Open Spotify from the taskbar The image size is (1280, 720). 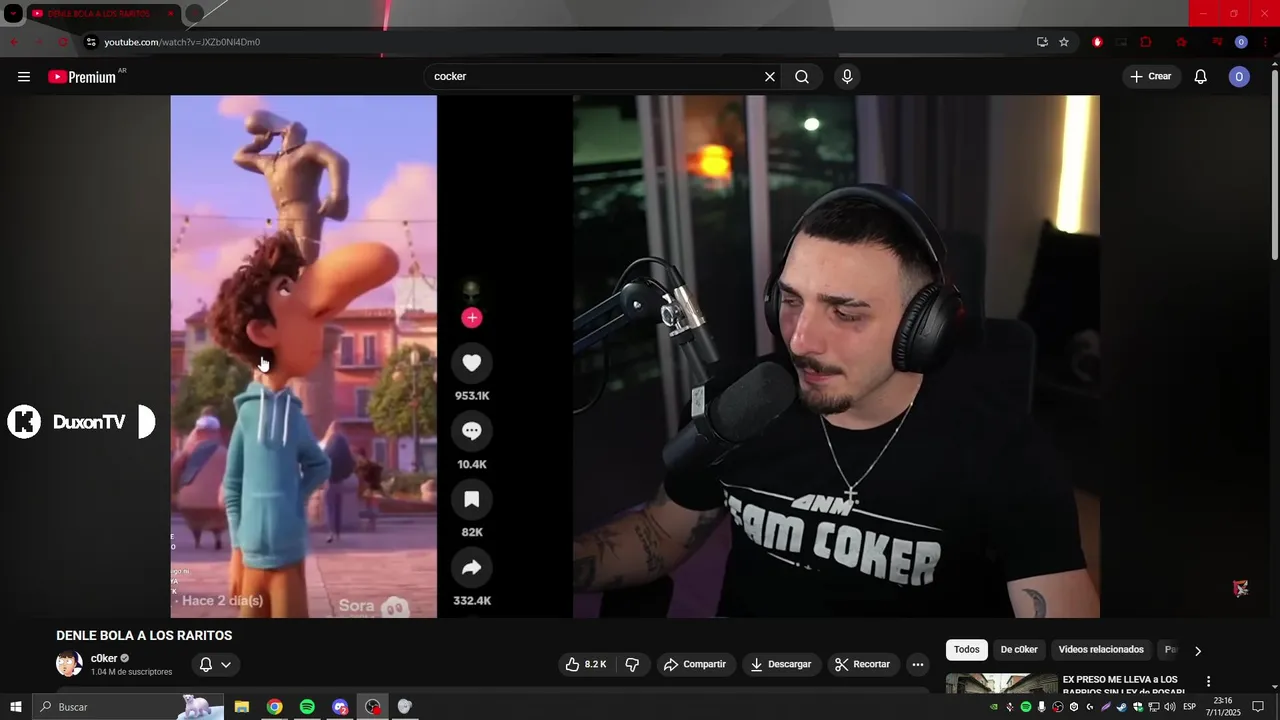pyautogui.click(x=307, y=707)
